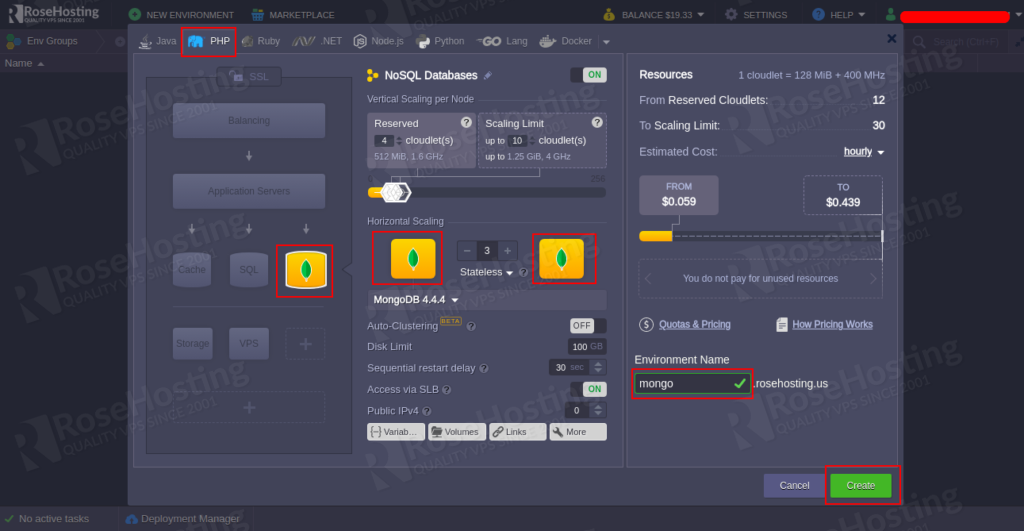Choose the .NET tab
Image resolution: width=1024 pixels, height=531 pixels.
pos(317,41)
